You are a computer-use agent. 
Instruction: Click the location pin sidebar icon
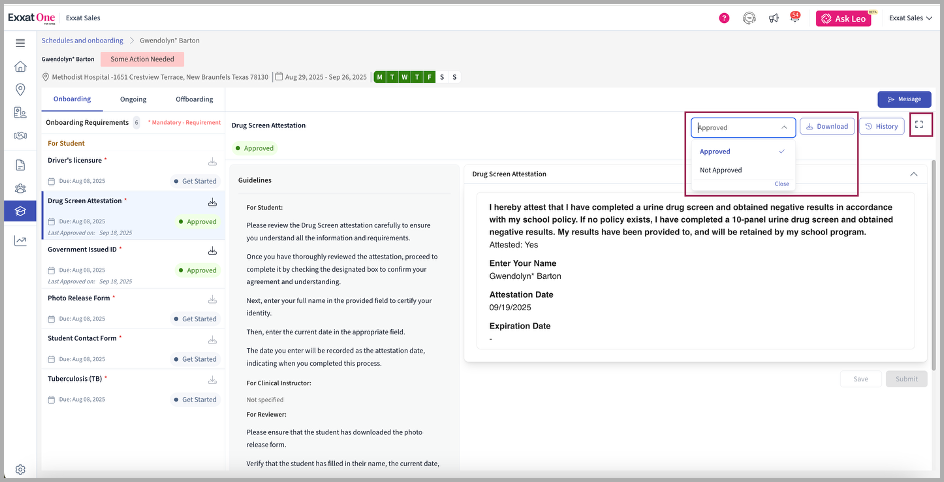point(20,89)
